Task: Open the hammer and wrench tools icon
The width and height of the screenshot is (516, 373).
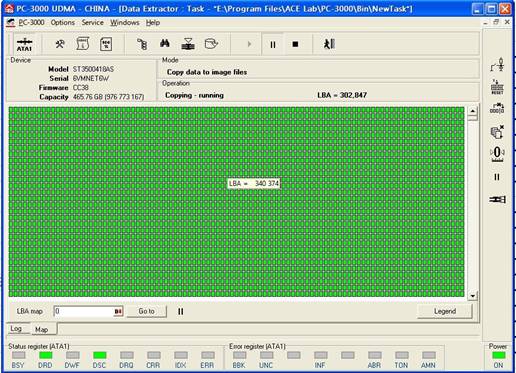Action: coord(60,44)
